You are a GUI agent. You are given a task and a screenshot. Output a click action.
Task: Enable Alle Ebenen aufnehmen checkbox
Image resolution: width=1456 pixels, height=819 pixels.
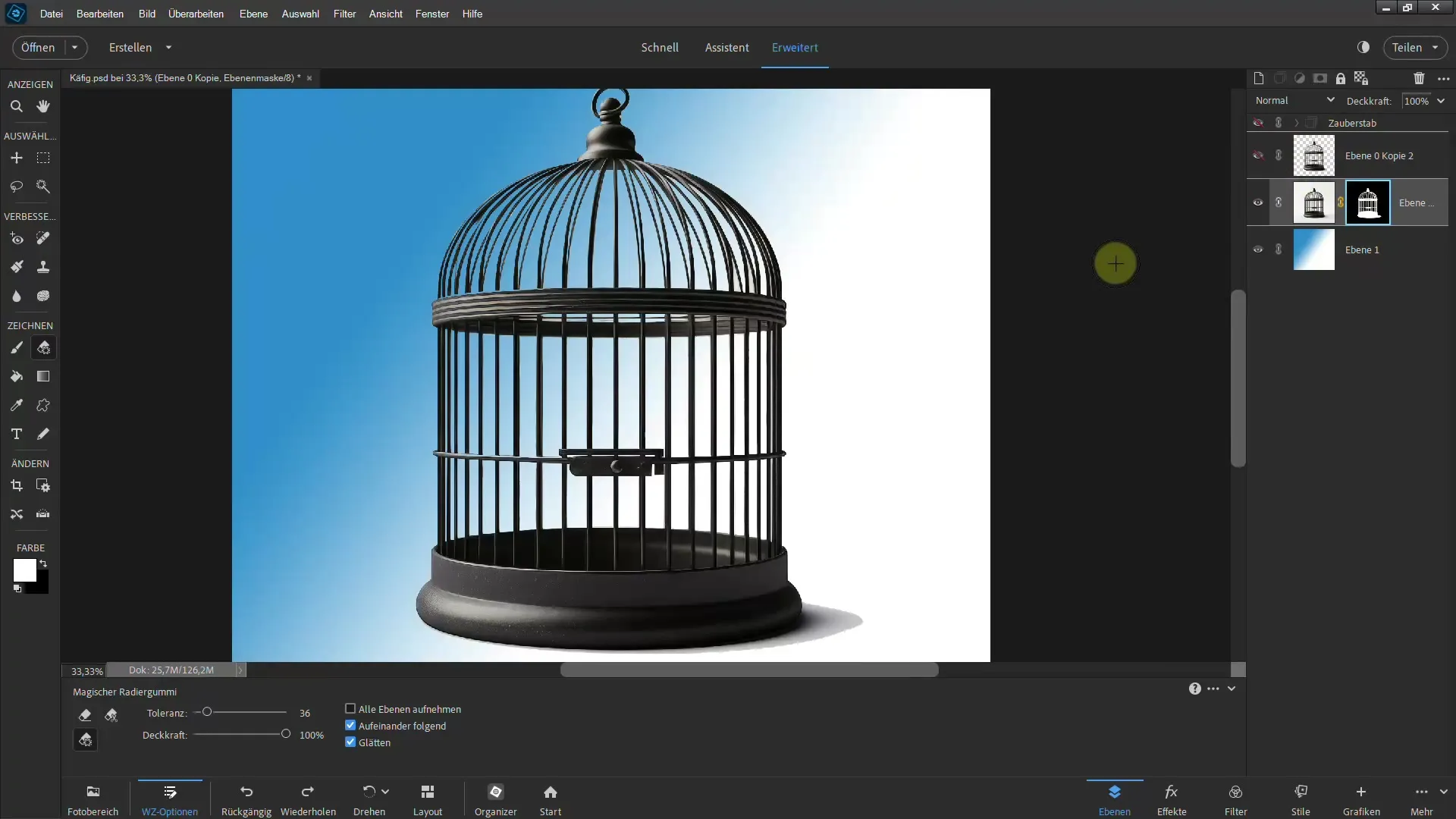(x=350, y=709)
